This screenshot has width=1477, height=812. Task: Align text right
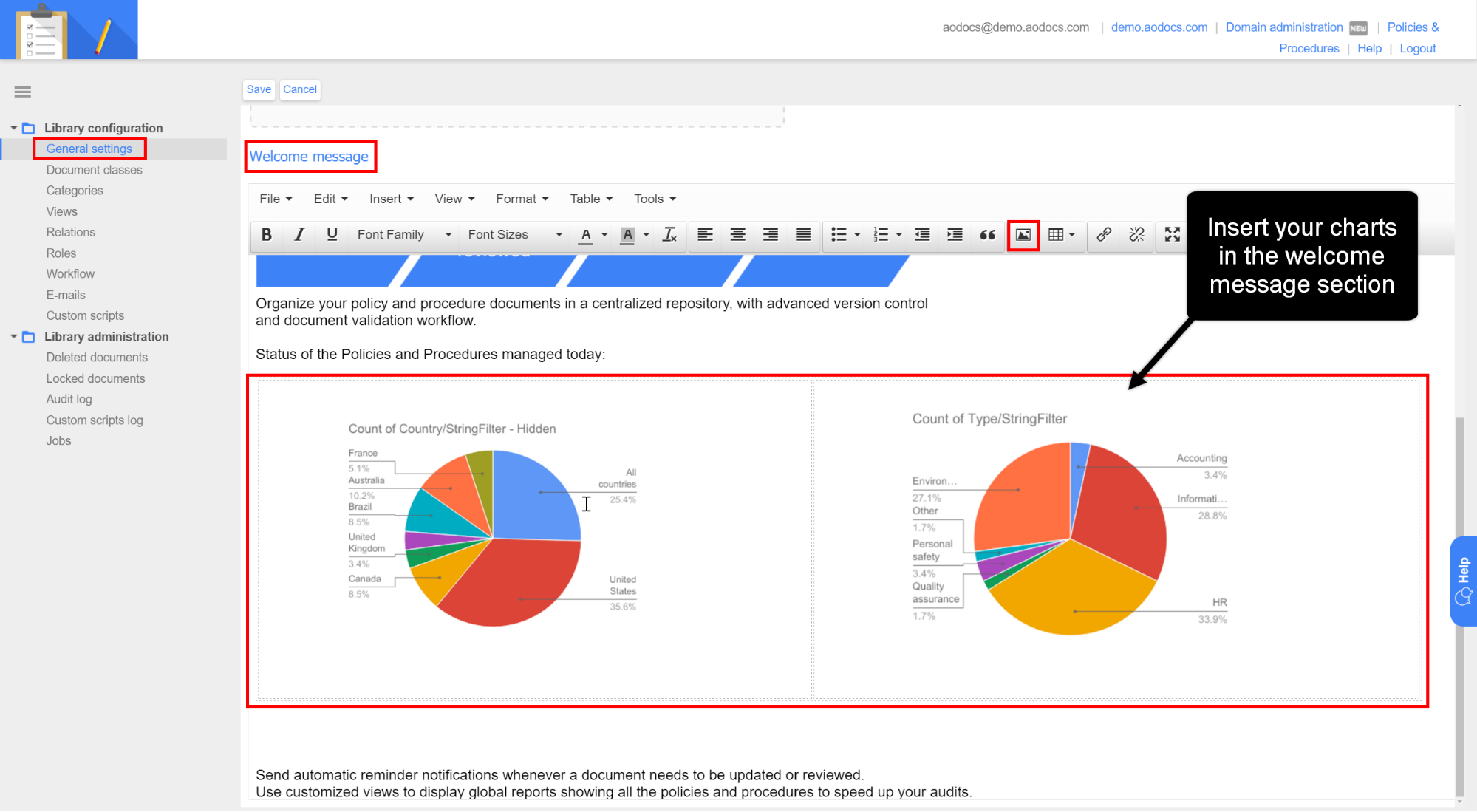(x=770, y=235)
